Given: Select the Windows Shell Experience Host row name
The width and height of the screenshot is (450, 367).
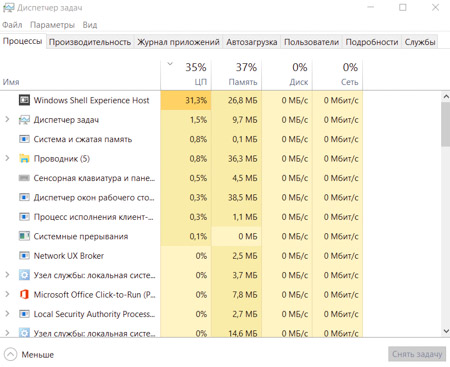Looking at the screenshot, I should point(91,100).
